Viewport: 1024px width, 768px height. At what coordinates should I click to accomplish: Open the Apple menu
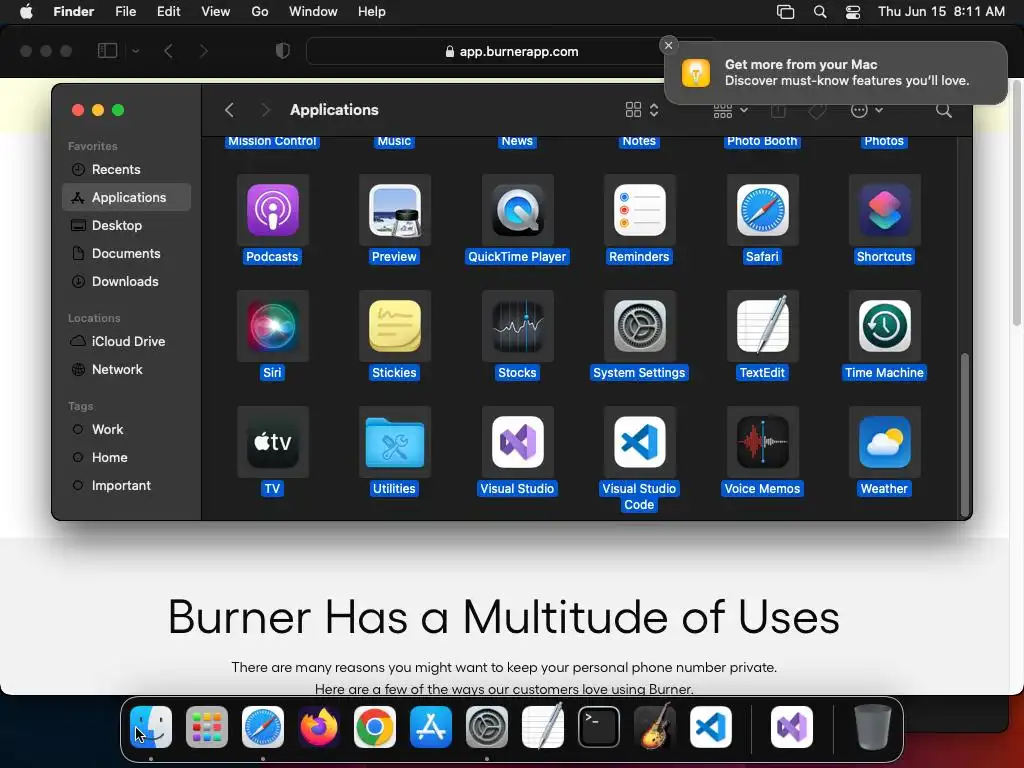point(26,12)
